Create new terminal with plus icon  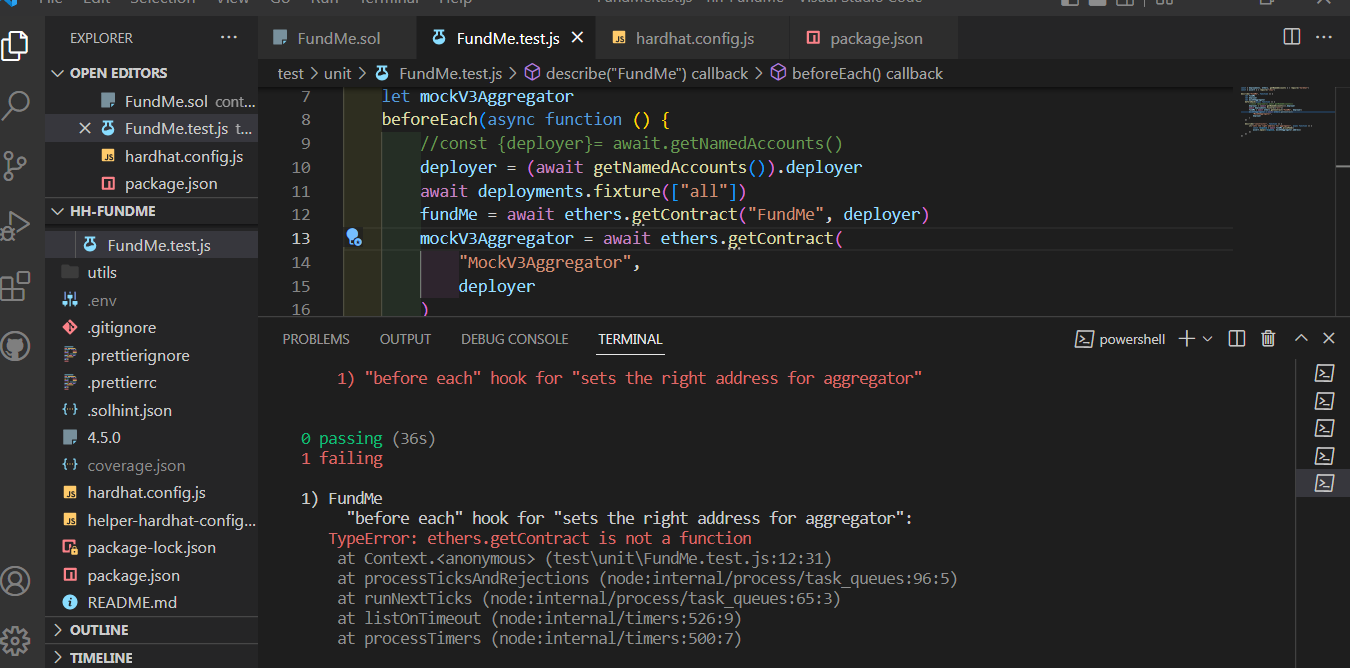[1186, 338]
